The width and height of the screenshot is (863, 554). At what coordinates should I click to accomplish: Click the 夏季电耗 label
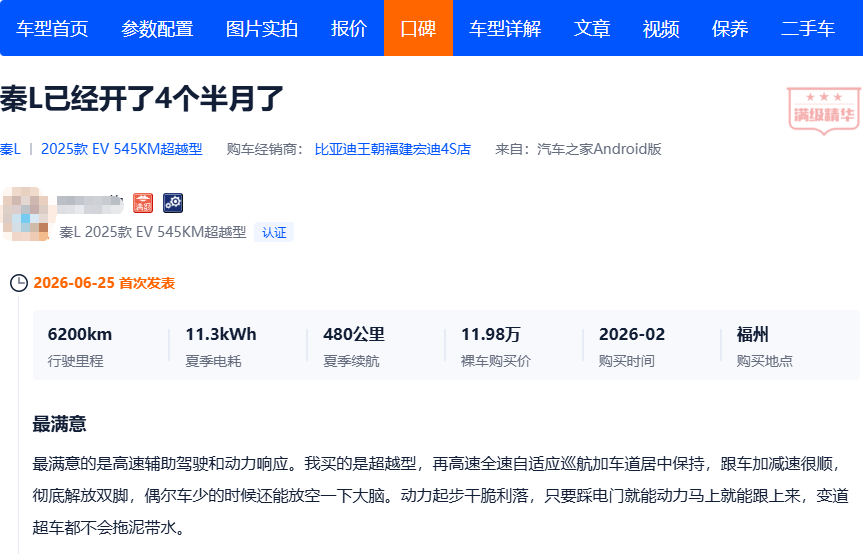pyautogui.click(x=213, y=361)
